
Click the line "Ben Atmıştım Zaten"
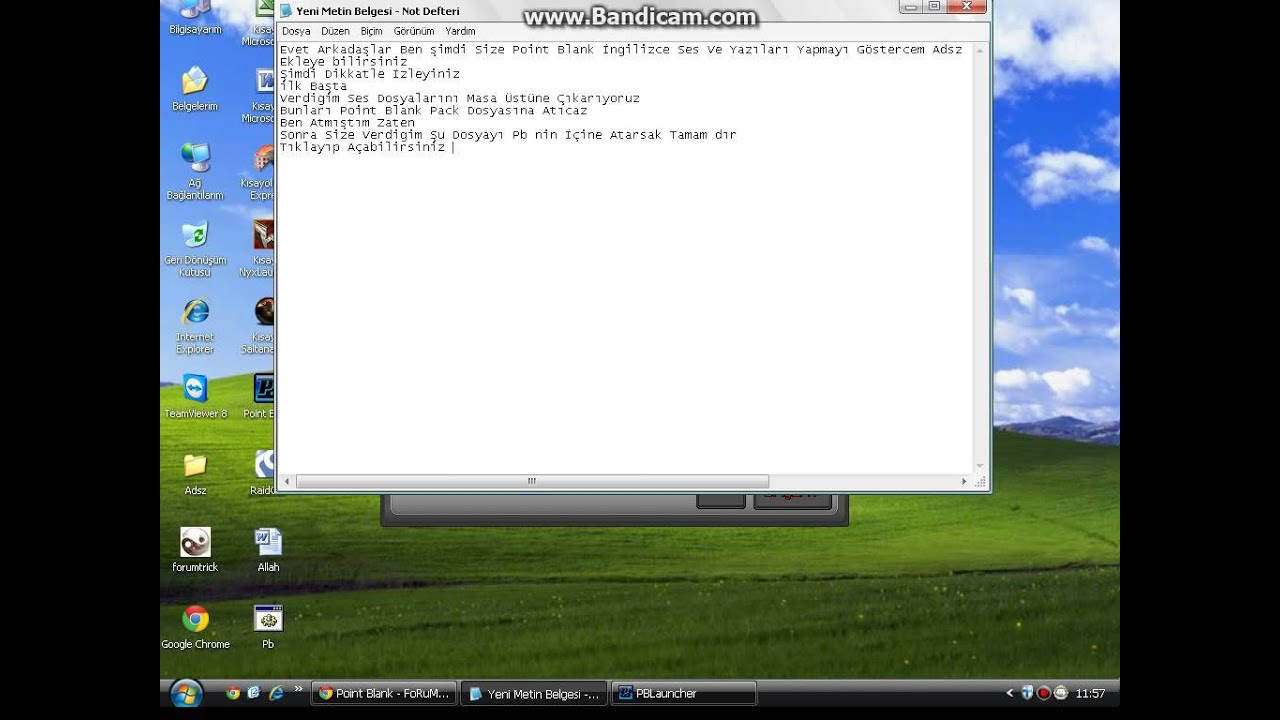[347, 122]
